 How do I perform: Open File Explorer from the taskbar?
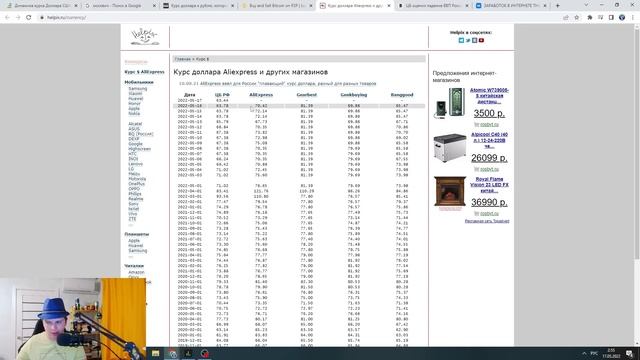tap(156, 353)
